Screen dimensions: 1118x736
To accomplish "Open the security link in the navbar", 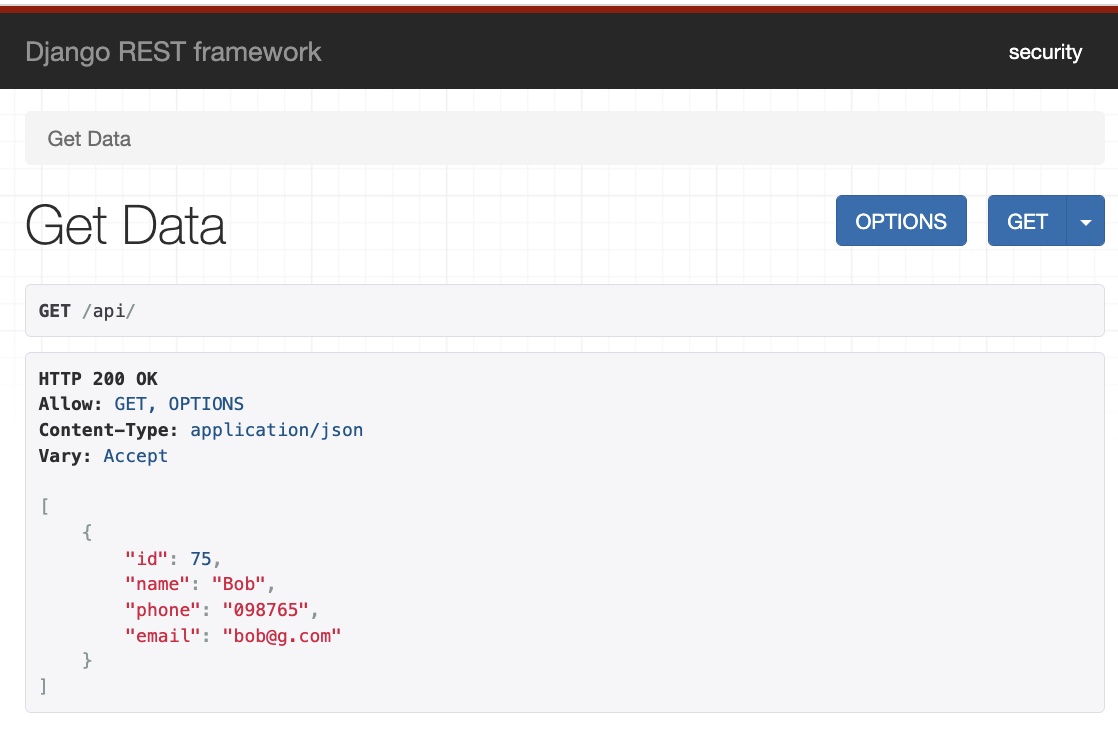I will pyautogui.click(x=1046, y=52).
